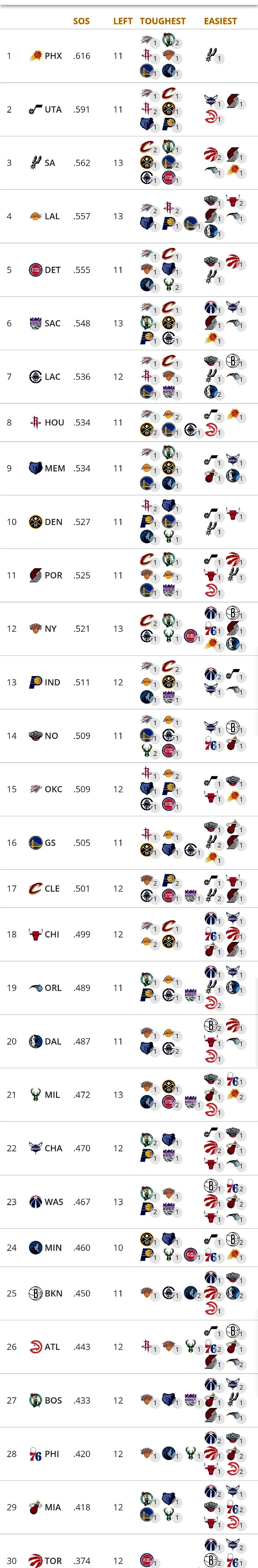This screenshot has height=1568, width=258.
Task: Click the LEFT column header
Action: (x=122, y=21)
